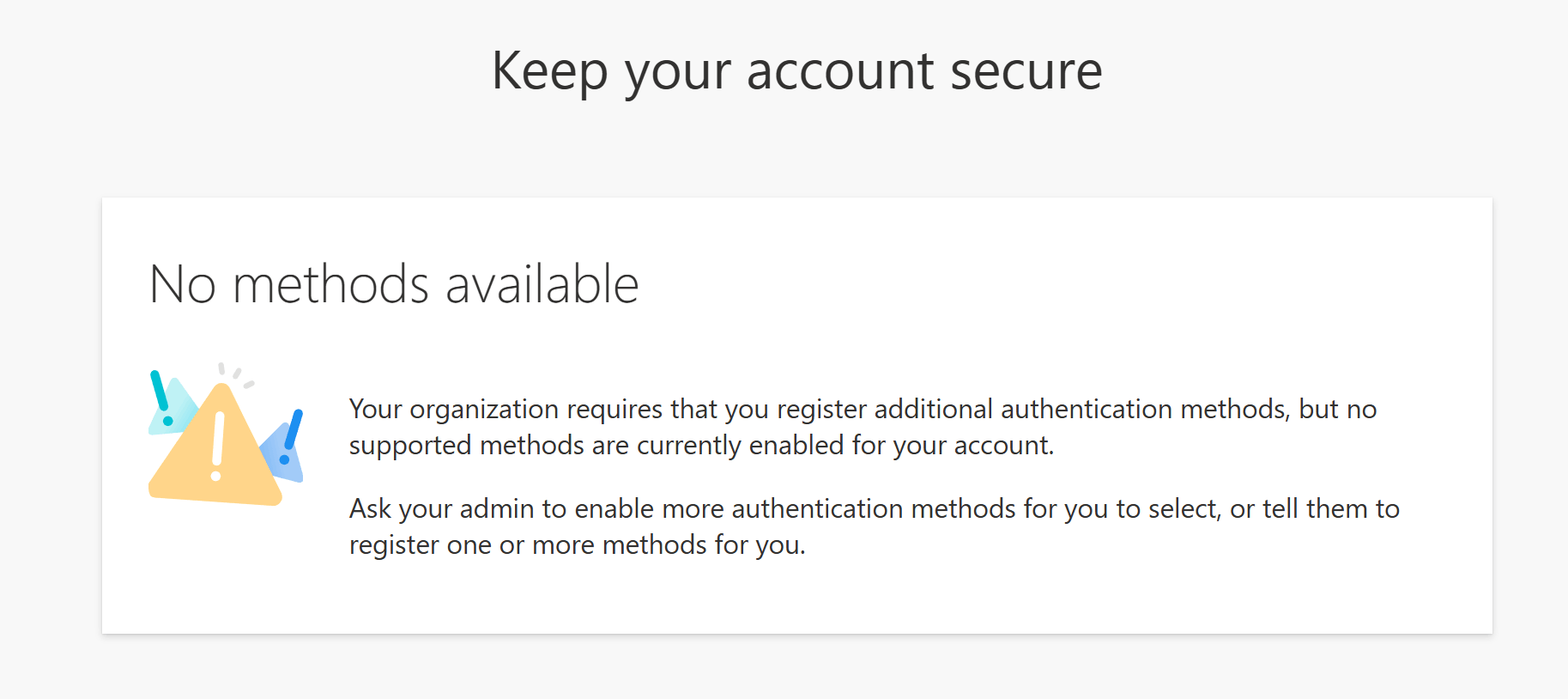Screen dimensions: 1568x699
Task: Click the "Keep your account secure" title
Action: coord(796,70)
